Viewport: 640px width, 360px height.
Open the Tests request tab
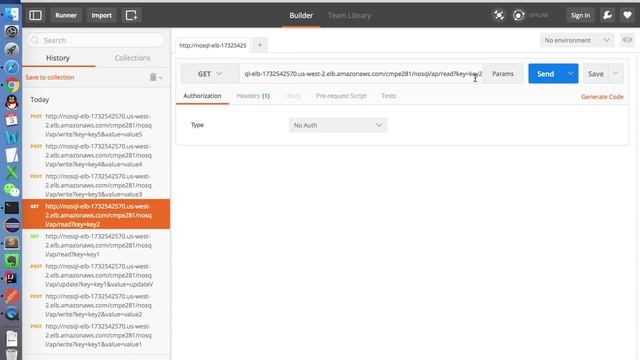[388, 96]
